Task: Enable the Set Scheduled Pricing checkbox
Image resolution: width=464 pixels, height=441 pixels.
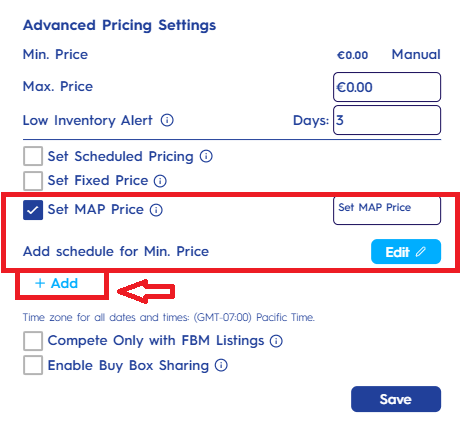Action: [x=33, y=156]
